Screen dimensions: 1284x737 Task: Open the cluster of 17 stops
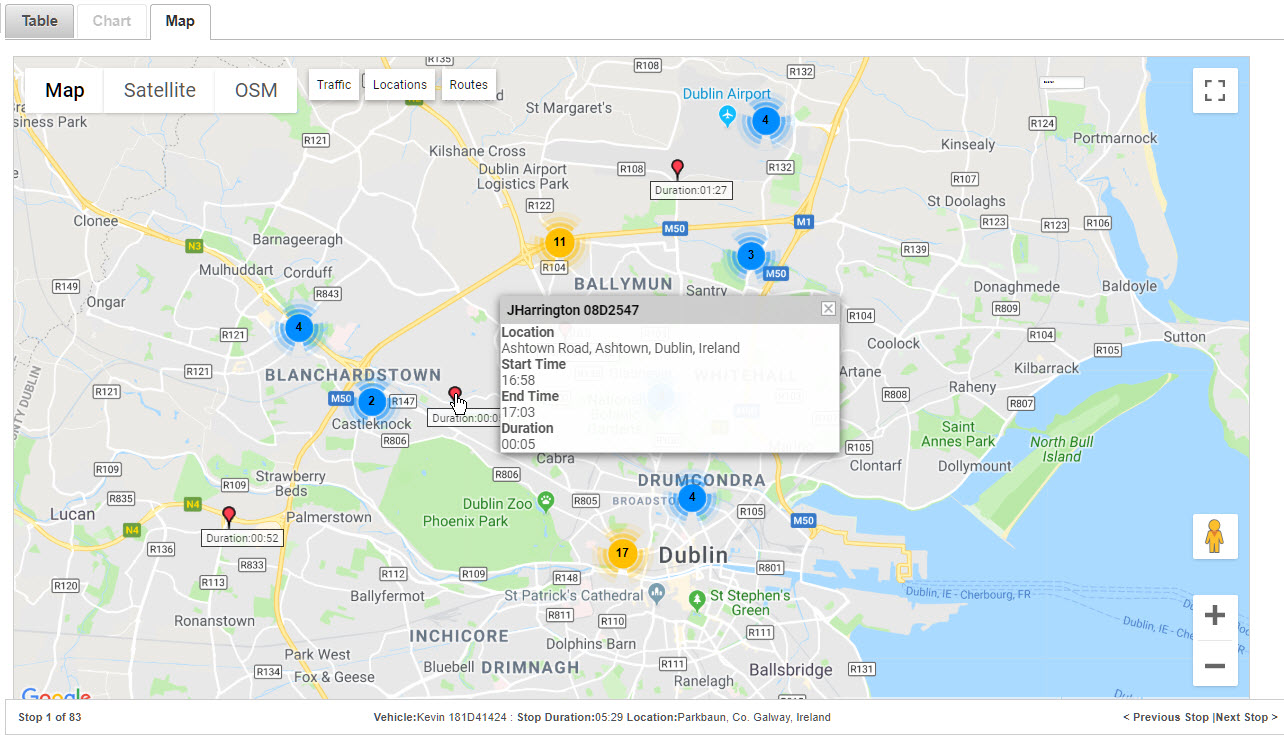(622, 553)
